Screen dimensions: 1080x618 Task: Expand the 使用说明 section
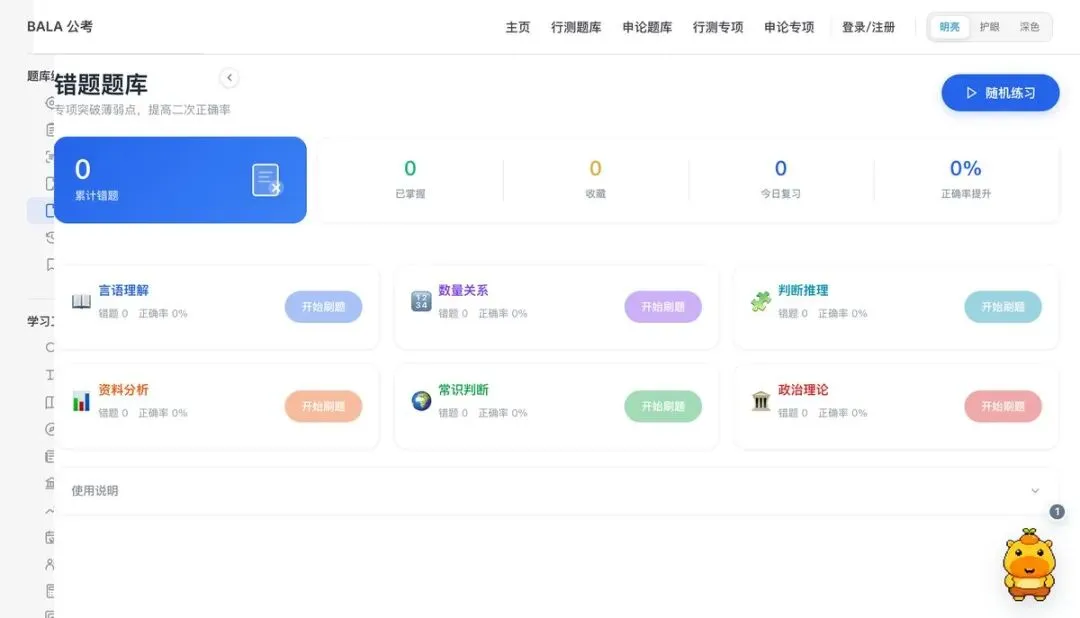point(557,491)
